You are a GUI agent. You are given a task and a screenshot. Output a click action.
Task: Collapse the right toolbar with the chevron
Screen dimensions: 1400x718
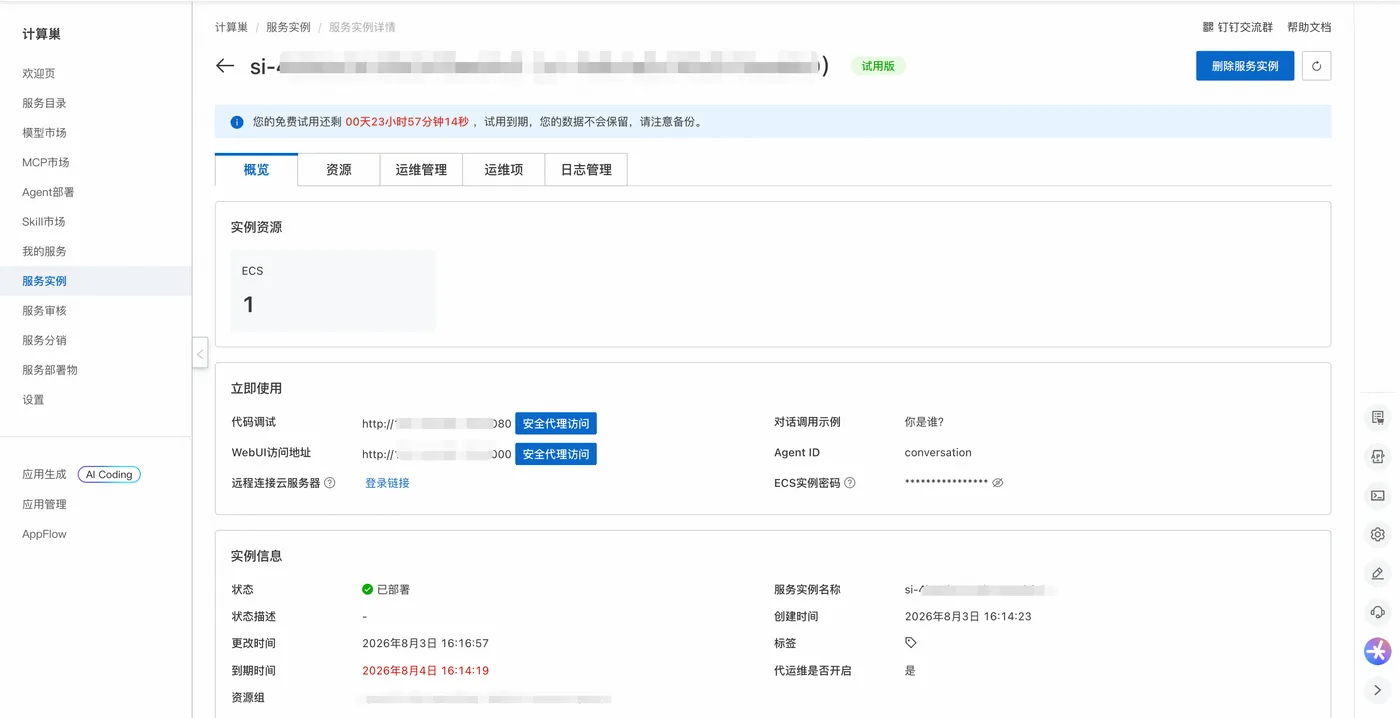(x=1378, y=690)
